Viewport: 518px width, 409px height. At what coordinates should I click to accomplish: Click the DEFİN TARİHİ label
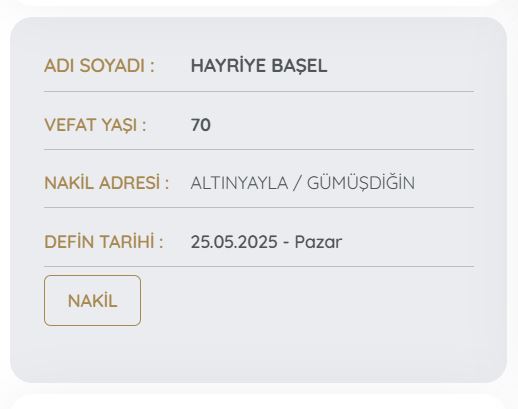[104, 241]
